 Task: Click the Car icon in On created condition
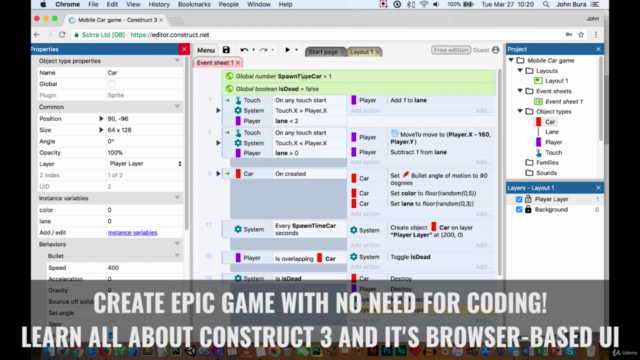coord(238,173)
